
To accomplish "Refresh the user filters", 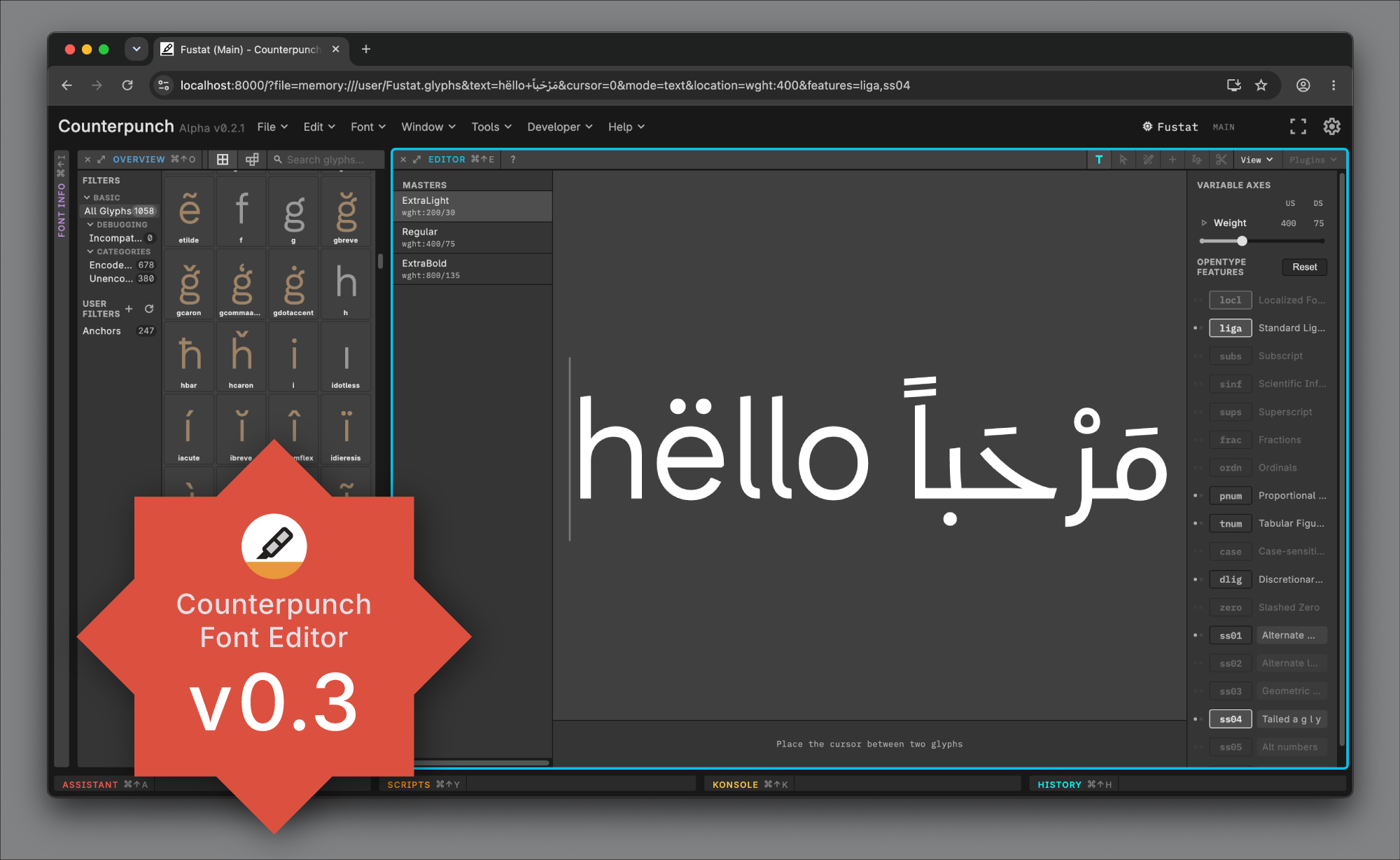I will coord(149,309).
